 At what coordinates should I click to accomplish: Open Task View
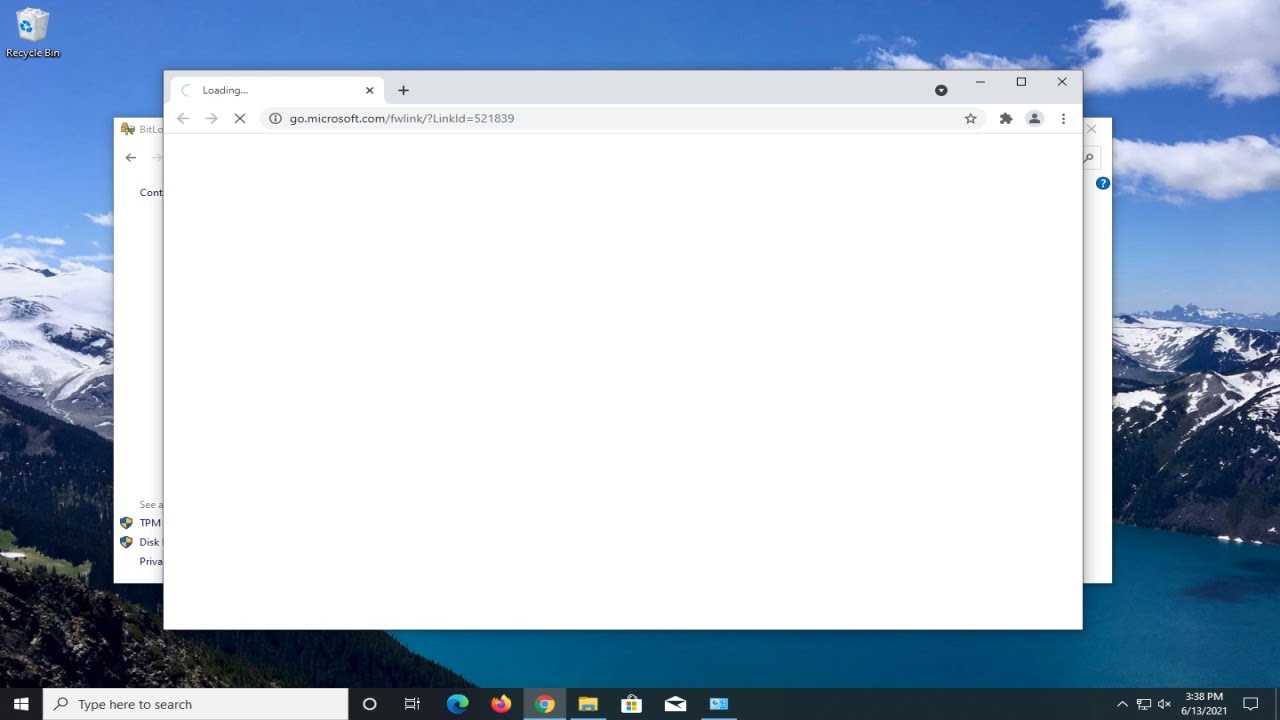[x=412, y=704]
